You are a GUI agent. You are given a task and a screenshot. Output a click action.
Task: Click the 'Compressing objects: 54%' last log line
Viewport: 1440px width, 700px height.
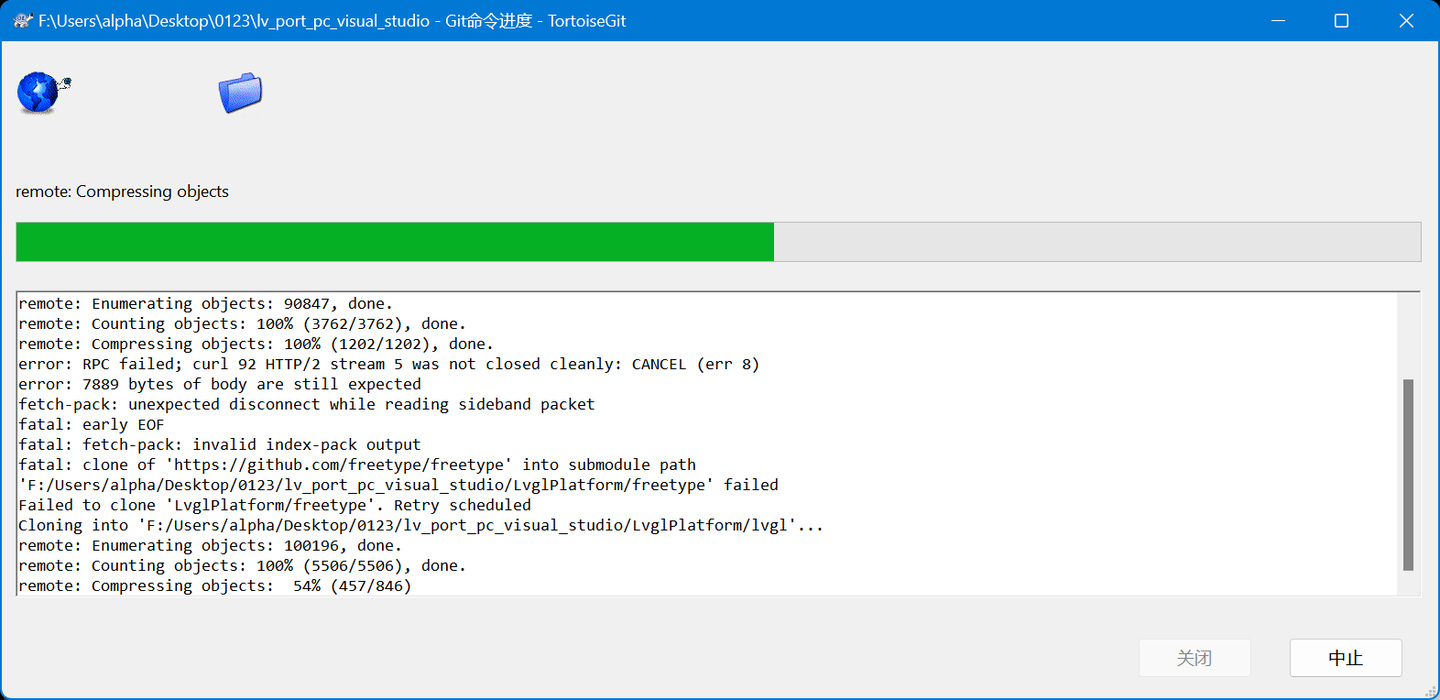coord(215,586)
